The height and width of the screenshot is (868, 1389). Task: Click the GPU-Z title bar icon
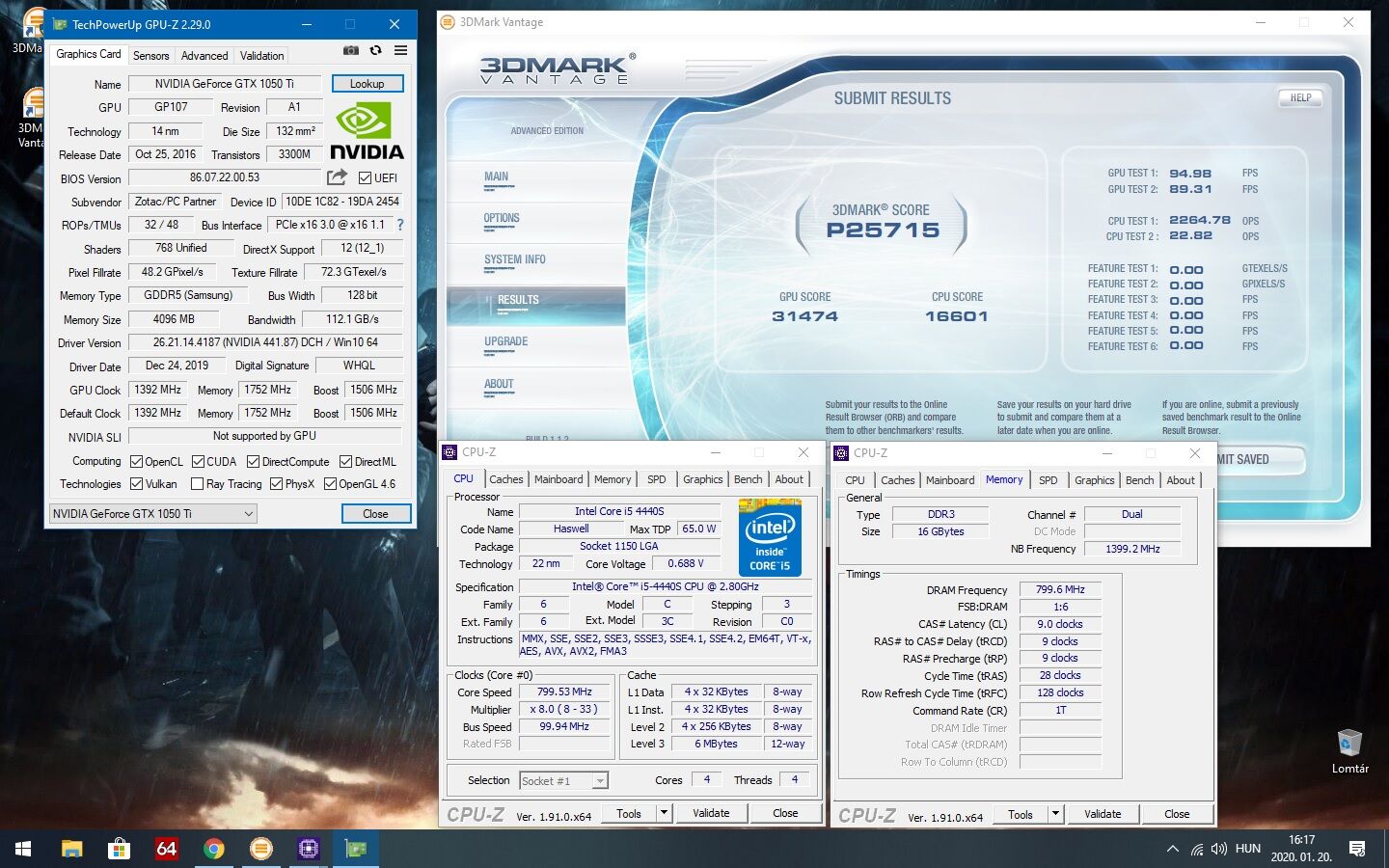tap(59, 24)
